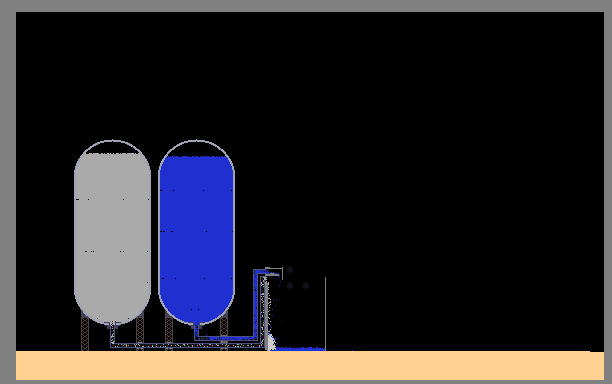
Task: Click the empty black space upper right
Action: point(468,117)
